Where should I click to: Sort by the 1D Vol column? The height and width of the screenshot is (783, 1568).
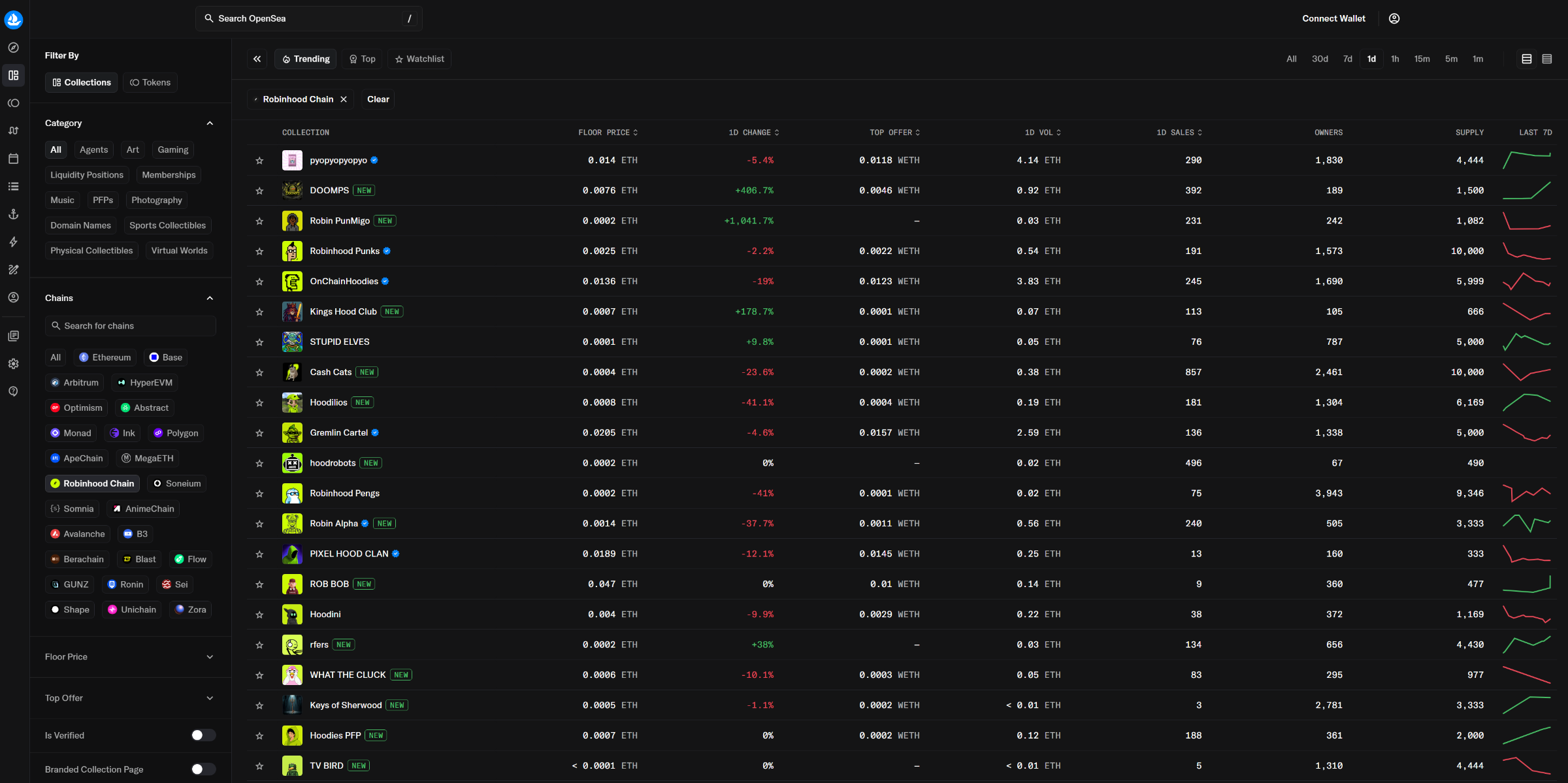click(x=1043, y=133)
